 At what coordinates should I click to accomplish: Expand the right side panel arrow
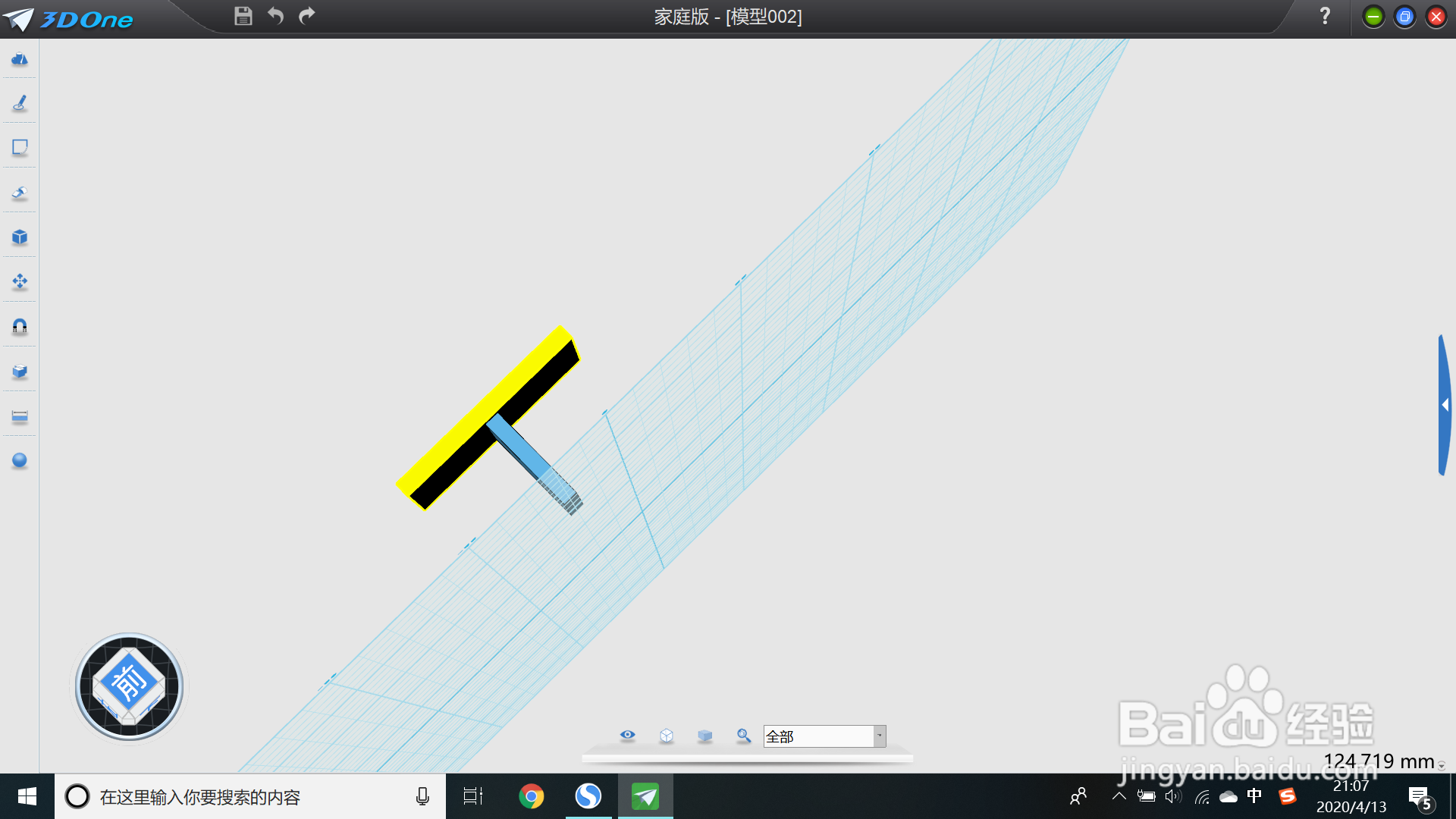pyautogui.click(x=1445, y=405)
